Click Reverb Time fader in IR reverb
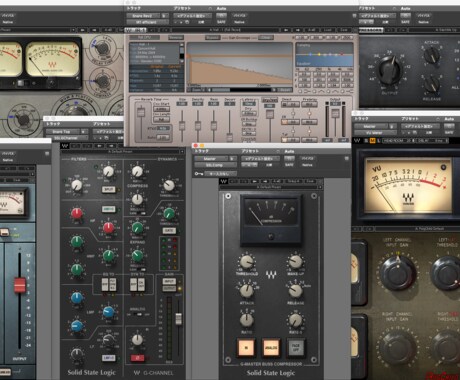Image resolution: width=460 pixels, height=380 pixels. pyautogui.click(x=141, y=112)
